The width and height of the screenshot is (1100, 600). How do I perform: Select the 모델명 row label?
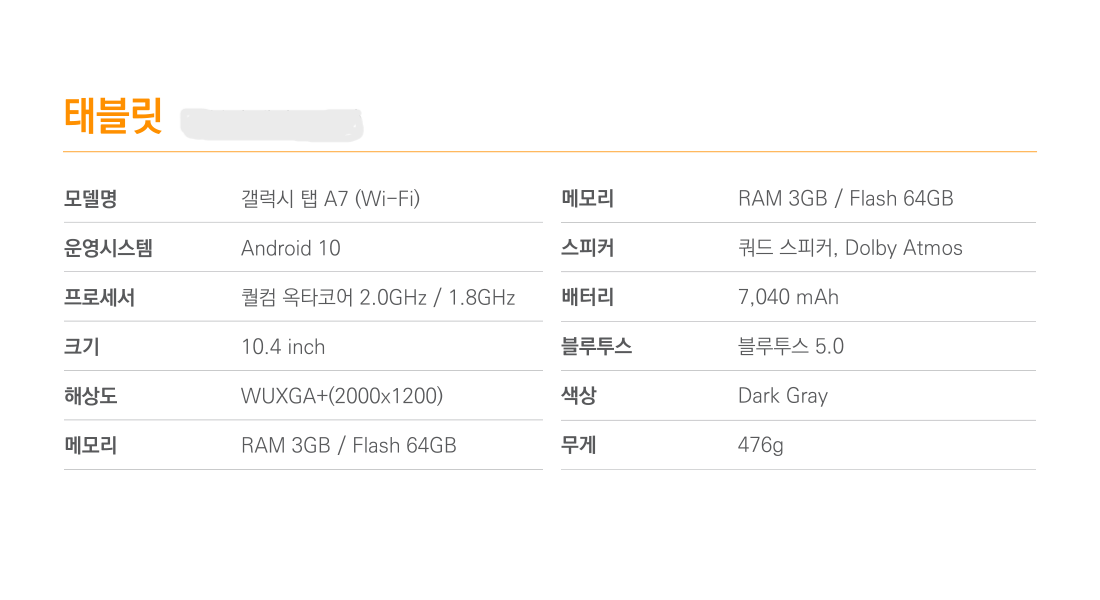(x=91, y=199)
